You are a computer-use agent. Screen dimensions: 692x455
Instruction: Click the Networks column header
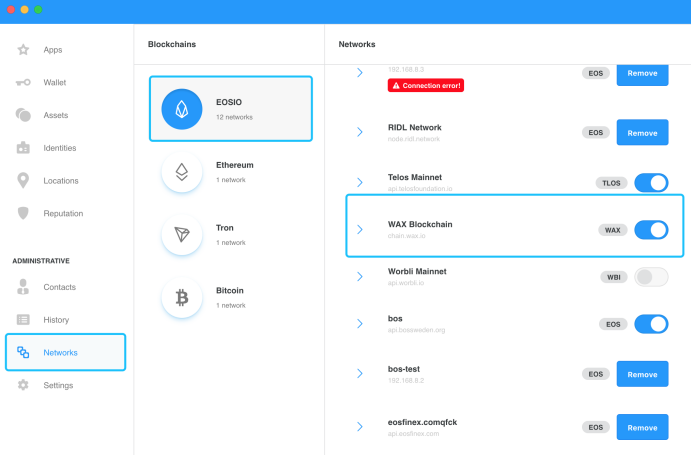(357, 44)
